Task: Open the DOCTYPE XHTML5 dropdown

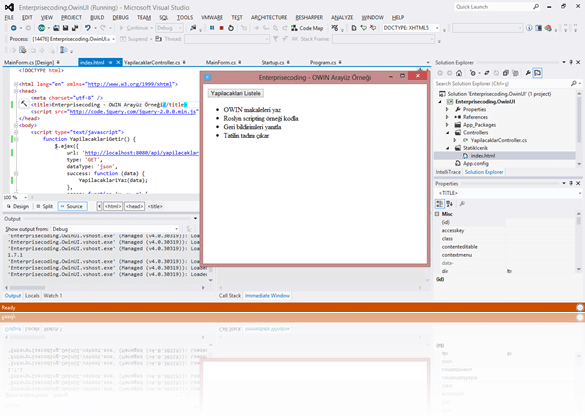Action: [411, 28]
